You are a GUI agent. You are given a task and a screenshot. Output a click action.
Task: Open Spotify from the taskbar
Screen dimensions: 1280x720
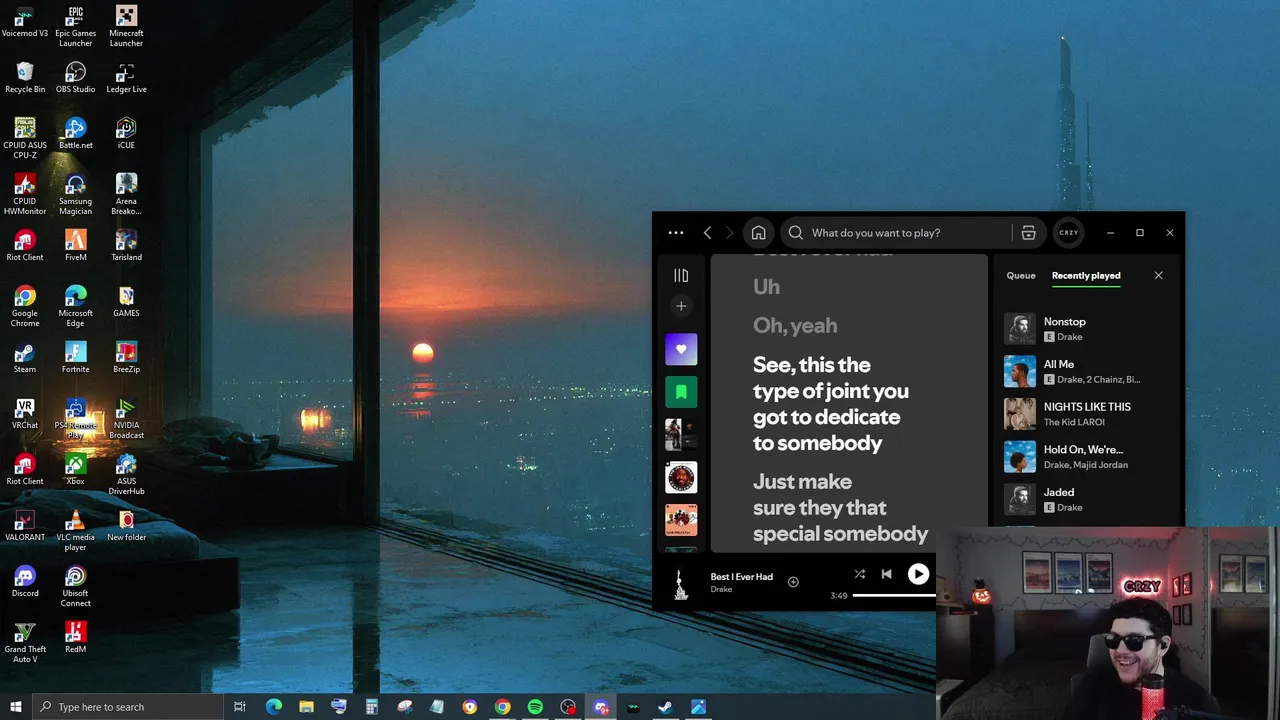coord(535,707)
